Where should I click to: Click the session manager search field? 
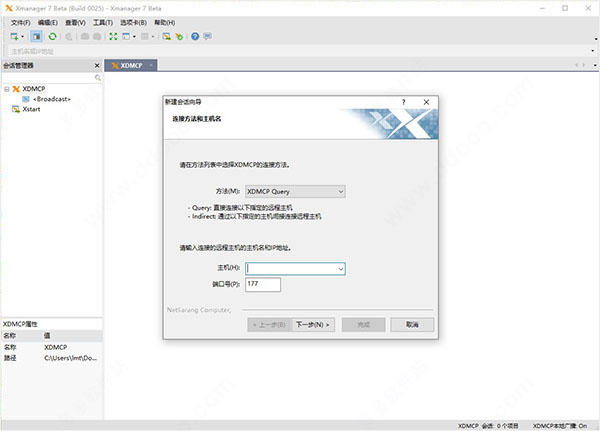pyautogui.click(x=48, y=78)
